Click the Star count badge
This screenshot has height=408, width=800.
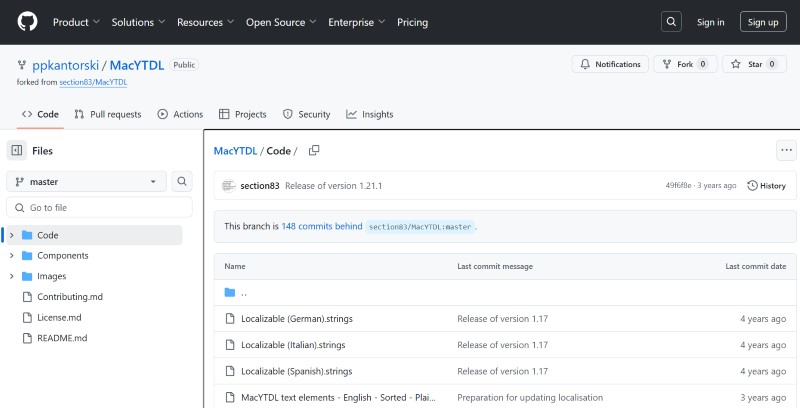point(772,64)
